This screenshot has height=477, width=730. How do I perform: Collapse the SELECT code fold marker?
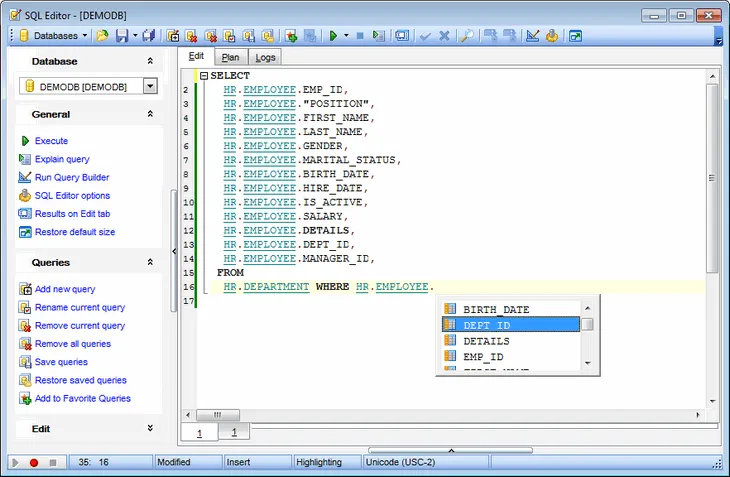pos(203,75)
